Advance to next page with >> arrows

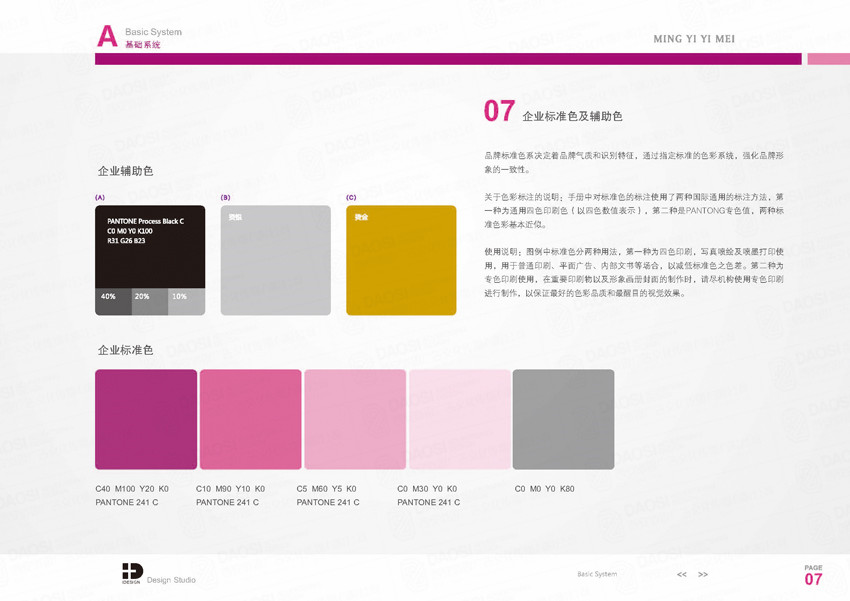coord(703,575)
